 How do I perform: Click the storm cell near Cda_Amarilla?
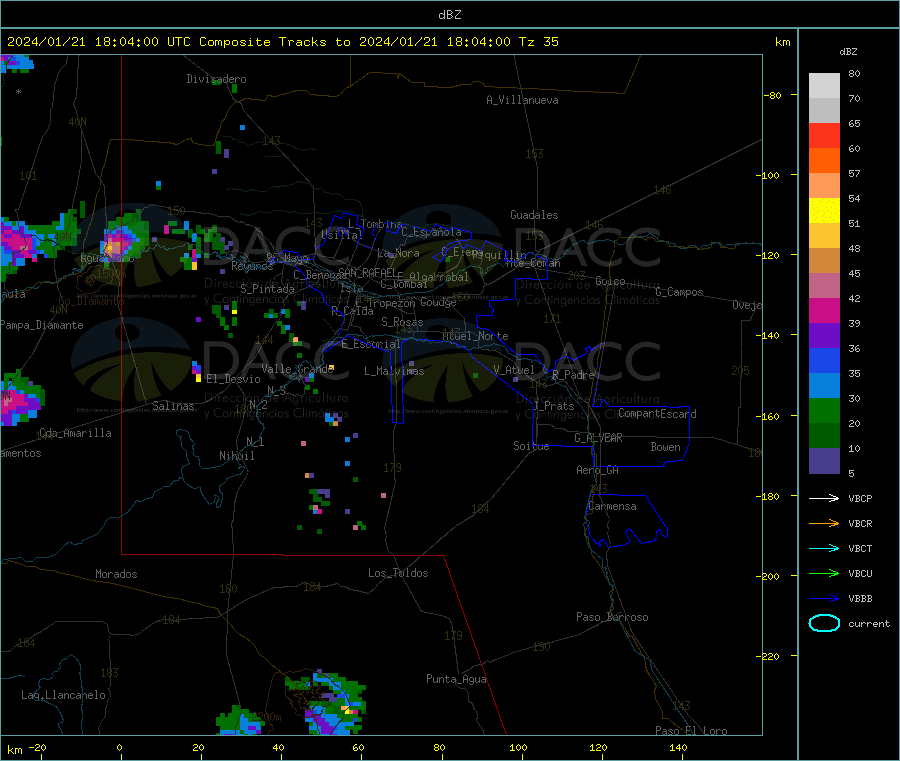click(x=20, y=401)
